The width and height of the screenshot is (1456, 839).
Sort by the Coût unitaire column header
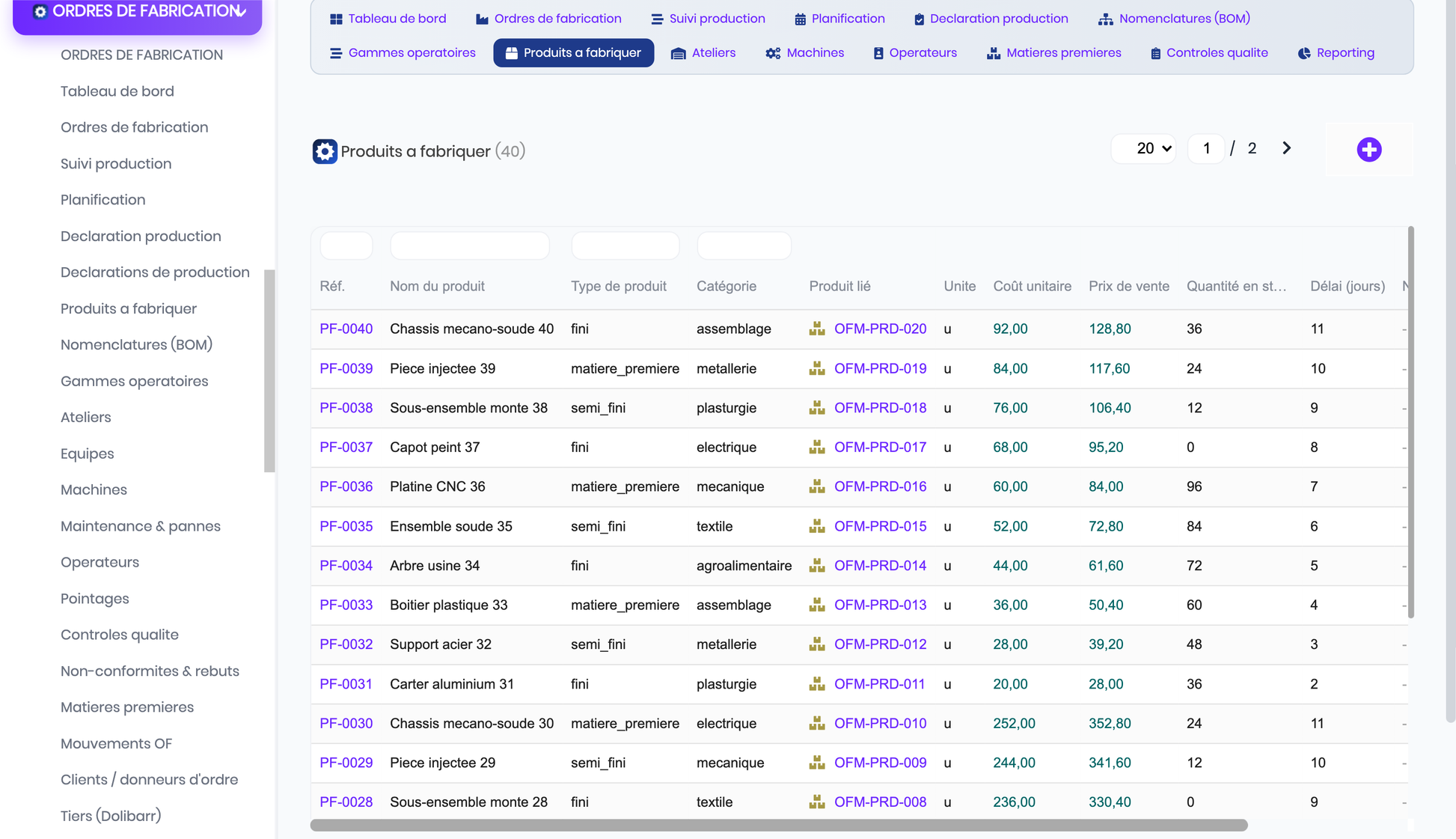coord(1032,286)
